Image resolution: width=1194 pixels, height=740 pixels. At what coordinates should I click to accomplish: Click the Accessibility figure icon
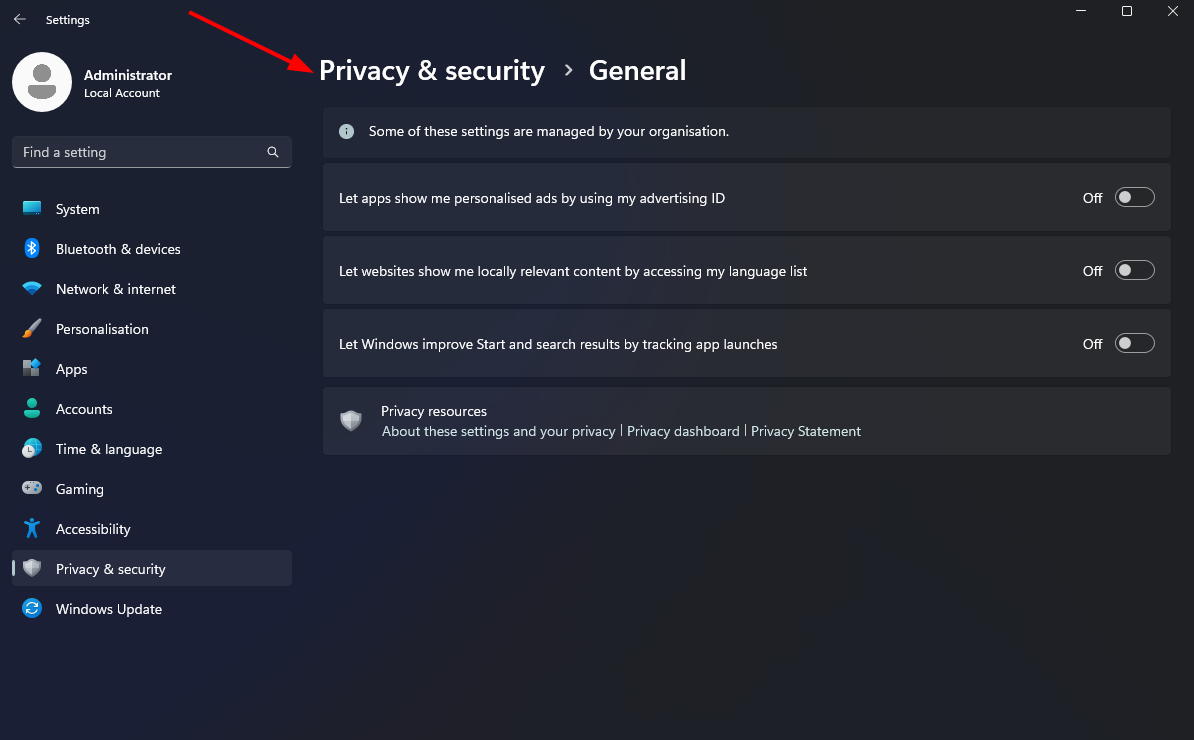tap(32, 529)
